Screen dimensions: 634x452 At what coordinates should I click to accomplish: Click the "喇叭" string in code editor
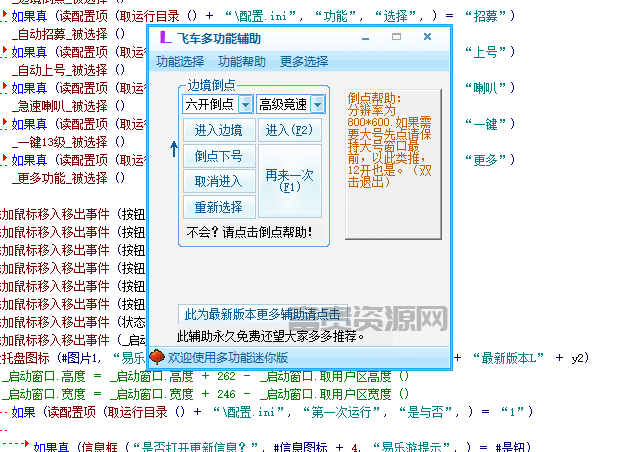[x=485, y=88]
